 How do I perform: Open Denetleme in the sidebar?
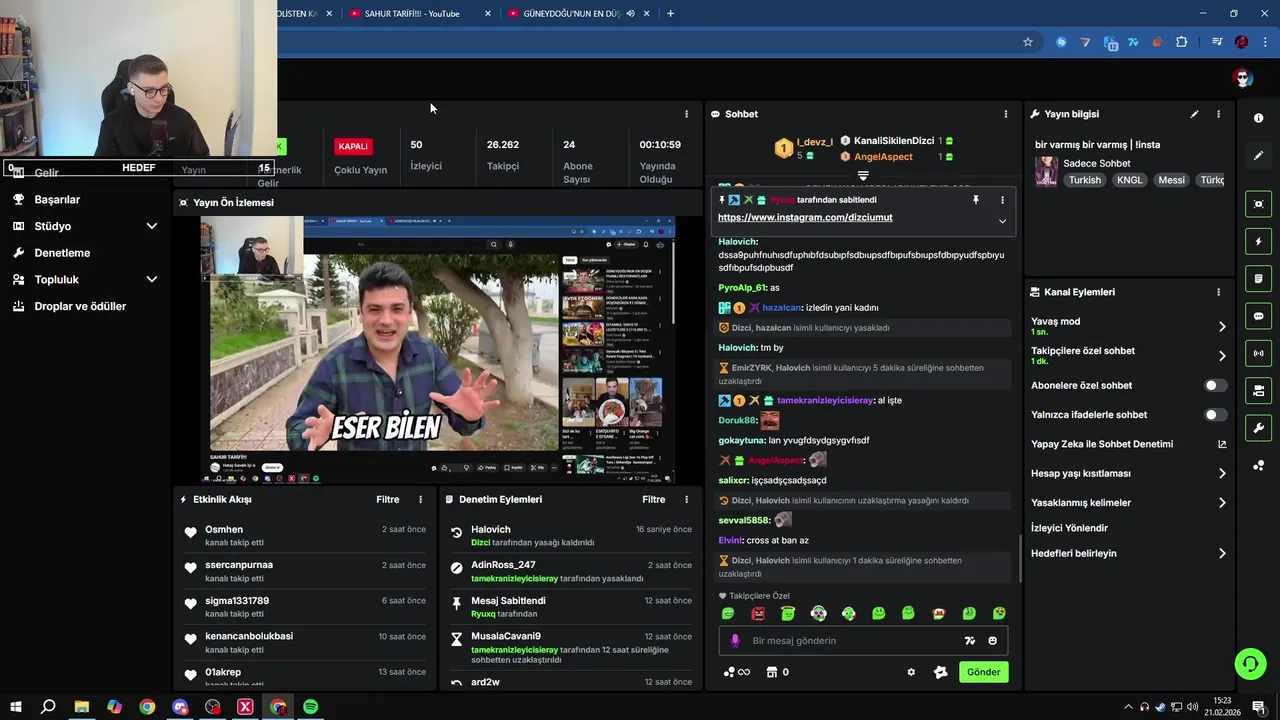point(62,253)
